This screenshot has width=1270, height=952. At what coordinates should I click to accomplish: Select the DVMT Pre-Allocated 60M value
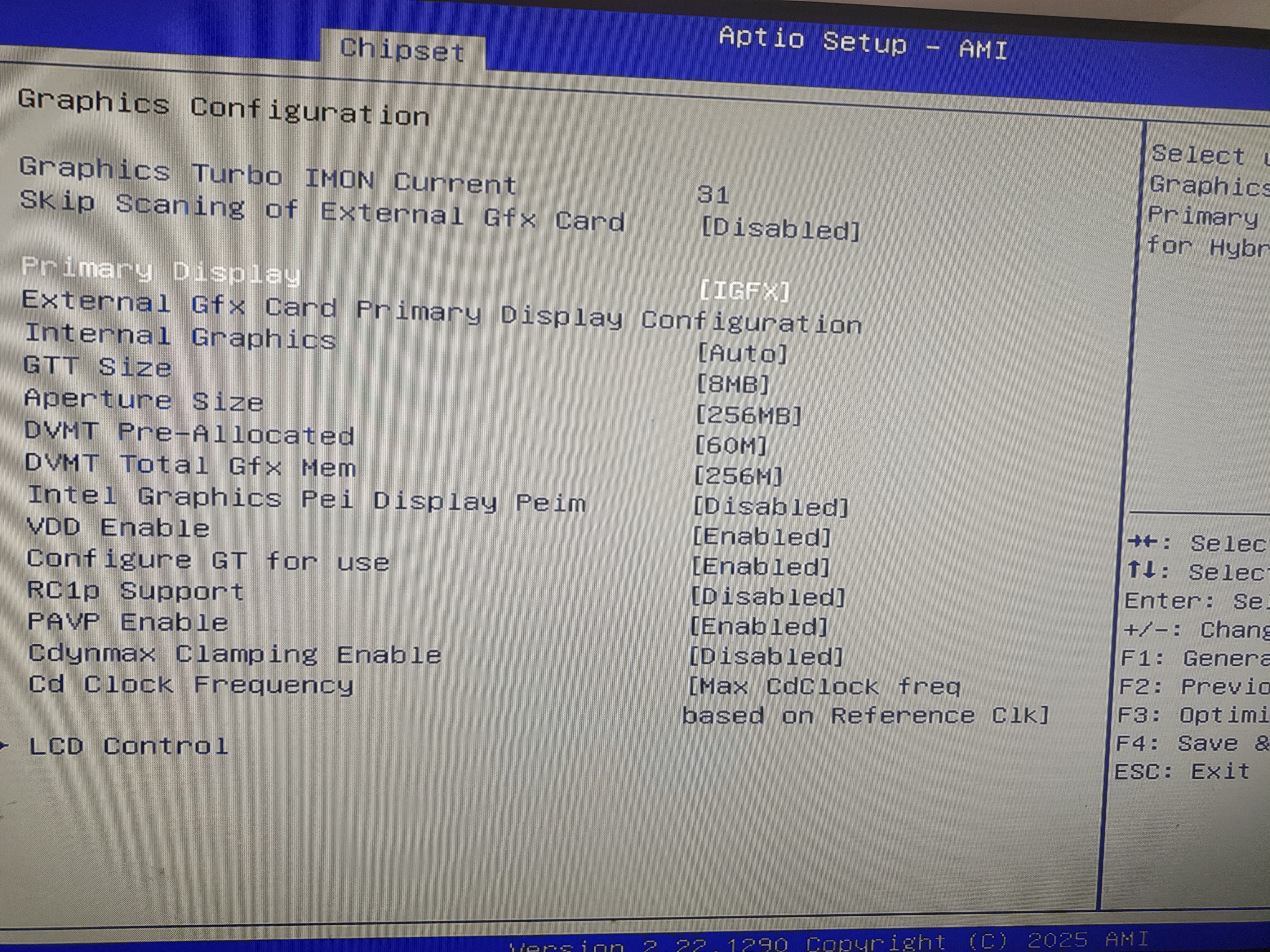click(730, 445)
